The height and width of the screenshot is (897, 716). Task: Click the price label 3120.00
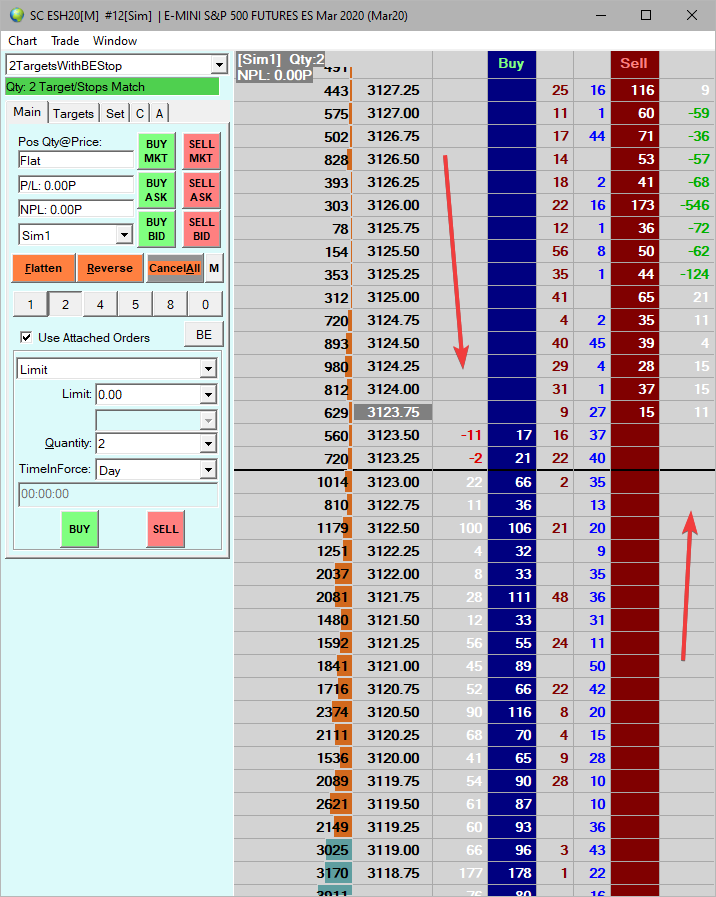coord(393,758)
